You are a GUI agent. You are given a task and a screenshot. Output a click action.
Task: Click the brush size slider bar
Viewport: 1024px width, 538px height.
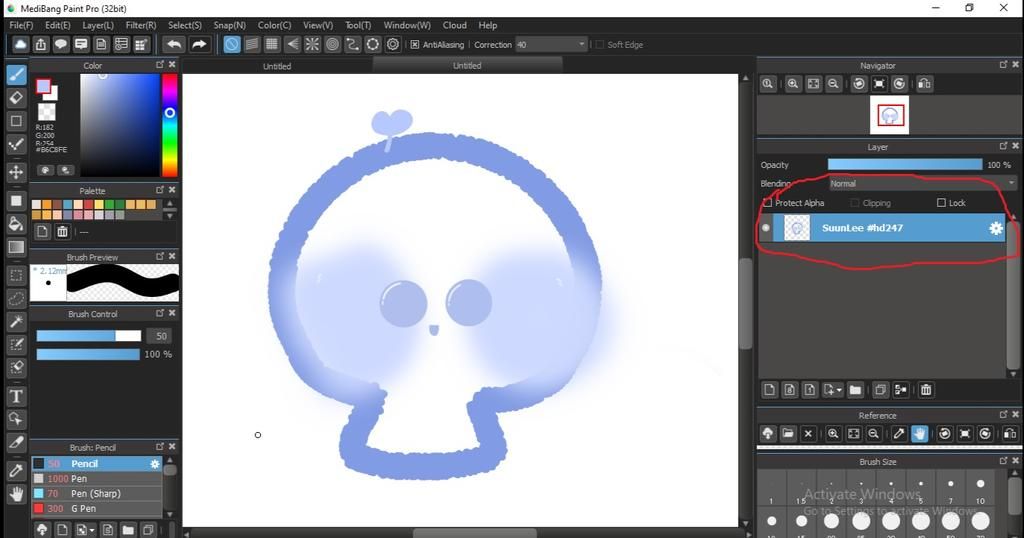pyautogui.click(x=88, y=336)
